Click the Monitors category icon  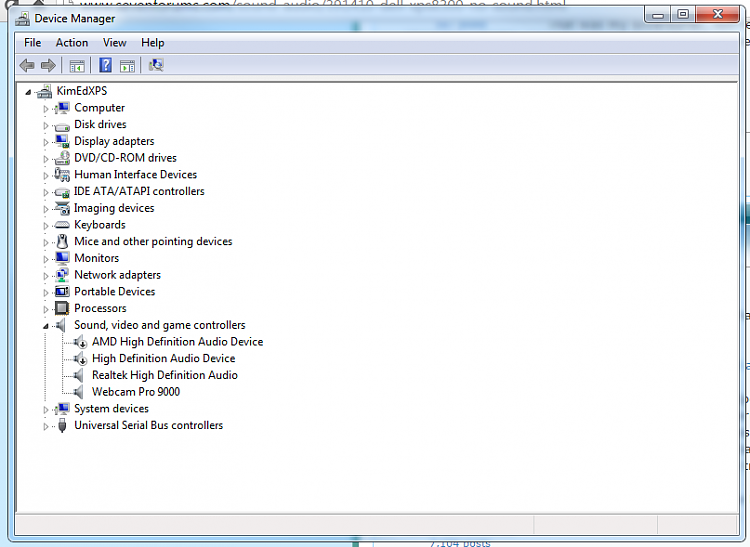click(x=62, y=258)
